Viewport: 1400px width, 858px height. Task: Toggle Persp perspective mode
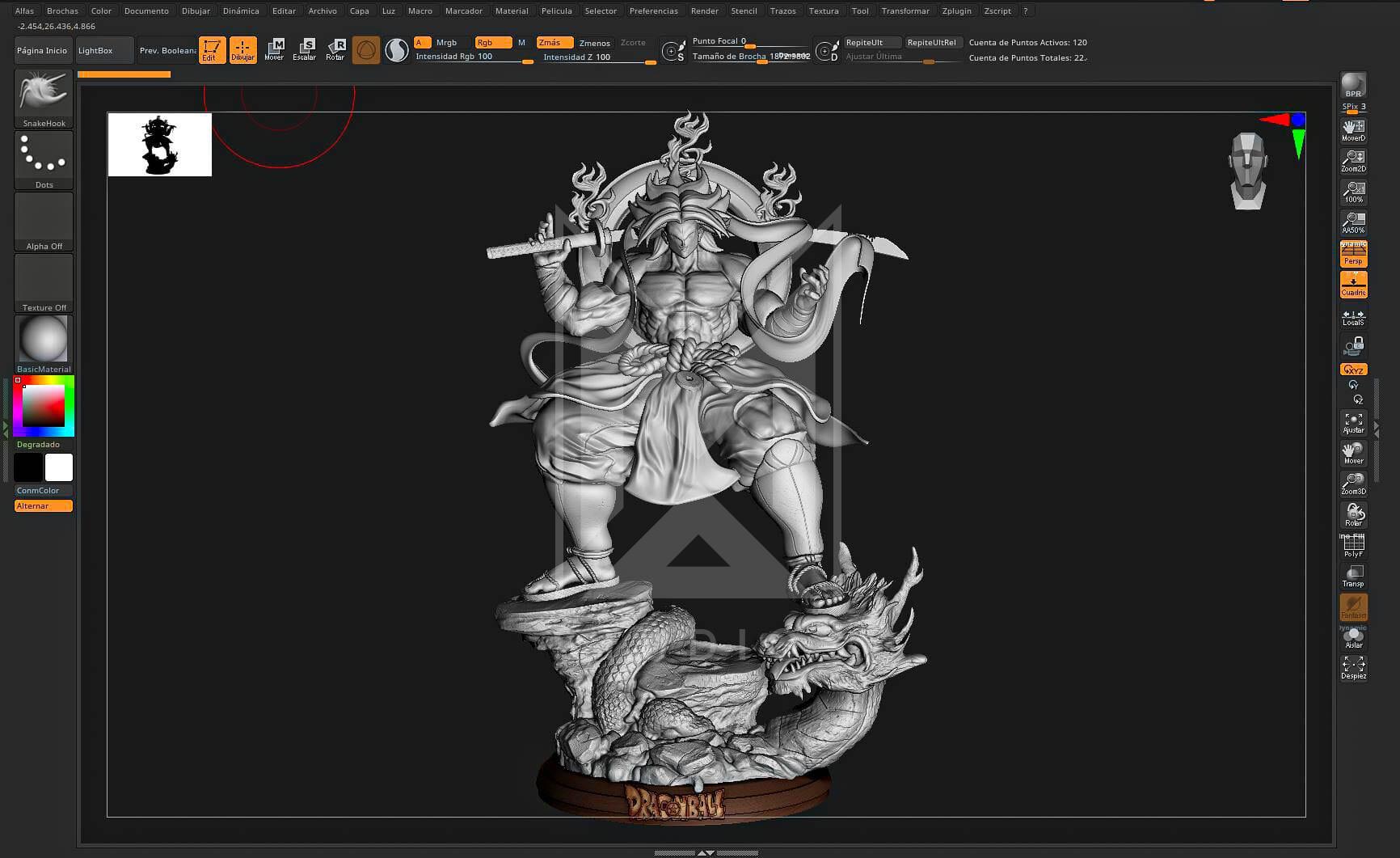(1353, 254)
